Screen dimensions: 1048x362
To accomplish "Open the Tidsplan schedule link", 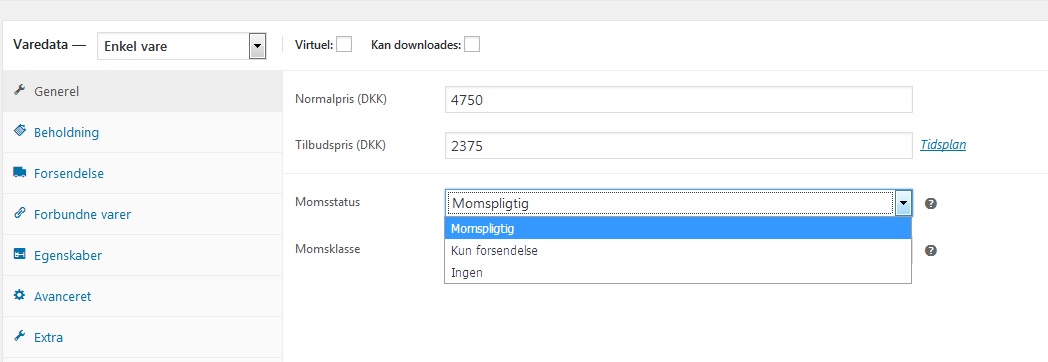I will click(x=942, y=144).
